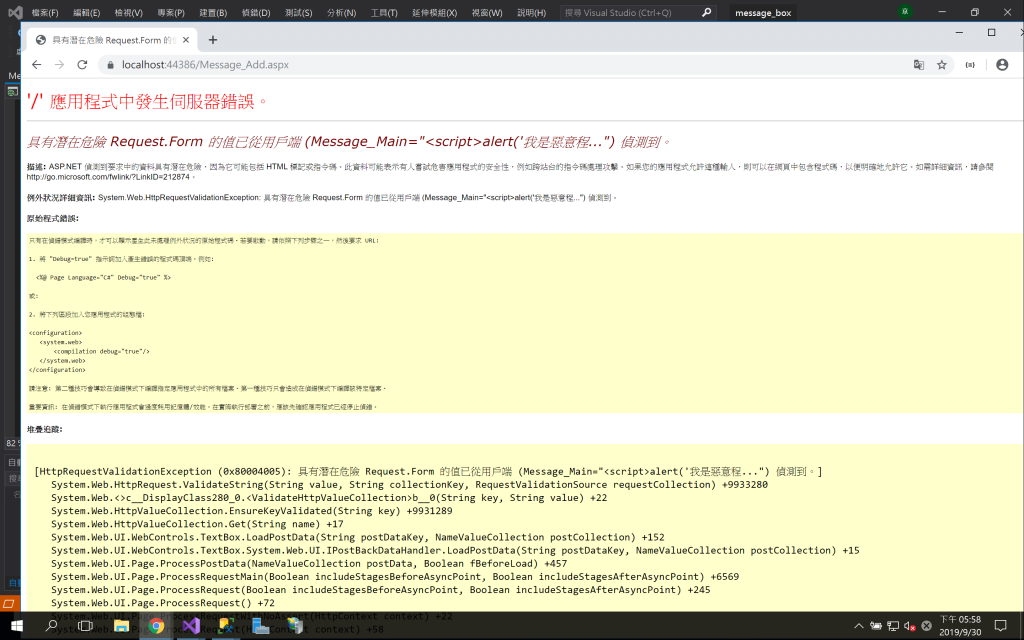Open the 檔案(F) menu in Visual Studio
1024x640 pixels.
tap(45, 13)
